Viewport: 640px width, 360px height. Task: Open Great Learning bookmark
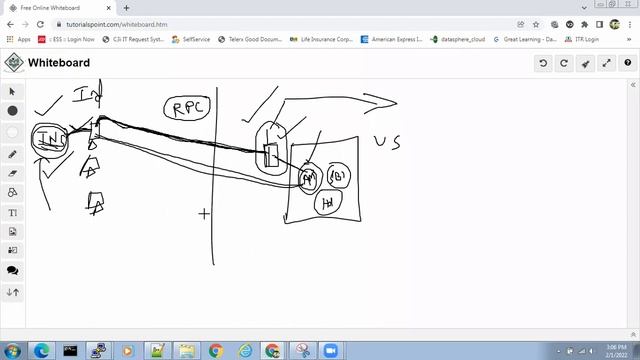coord(525,39)
